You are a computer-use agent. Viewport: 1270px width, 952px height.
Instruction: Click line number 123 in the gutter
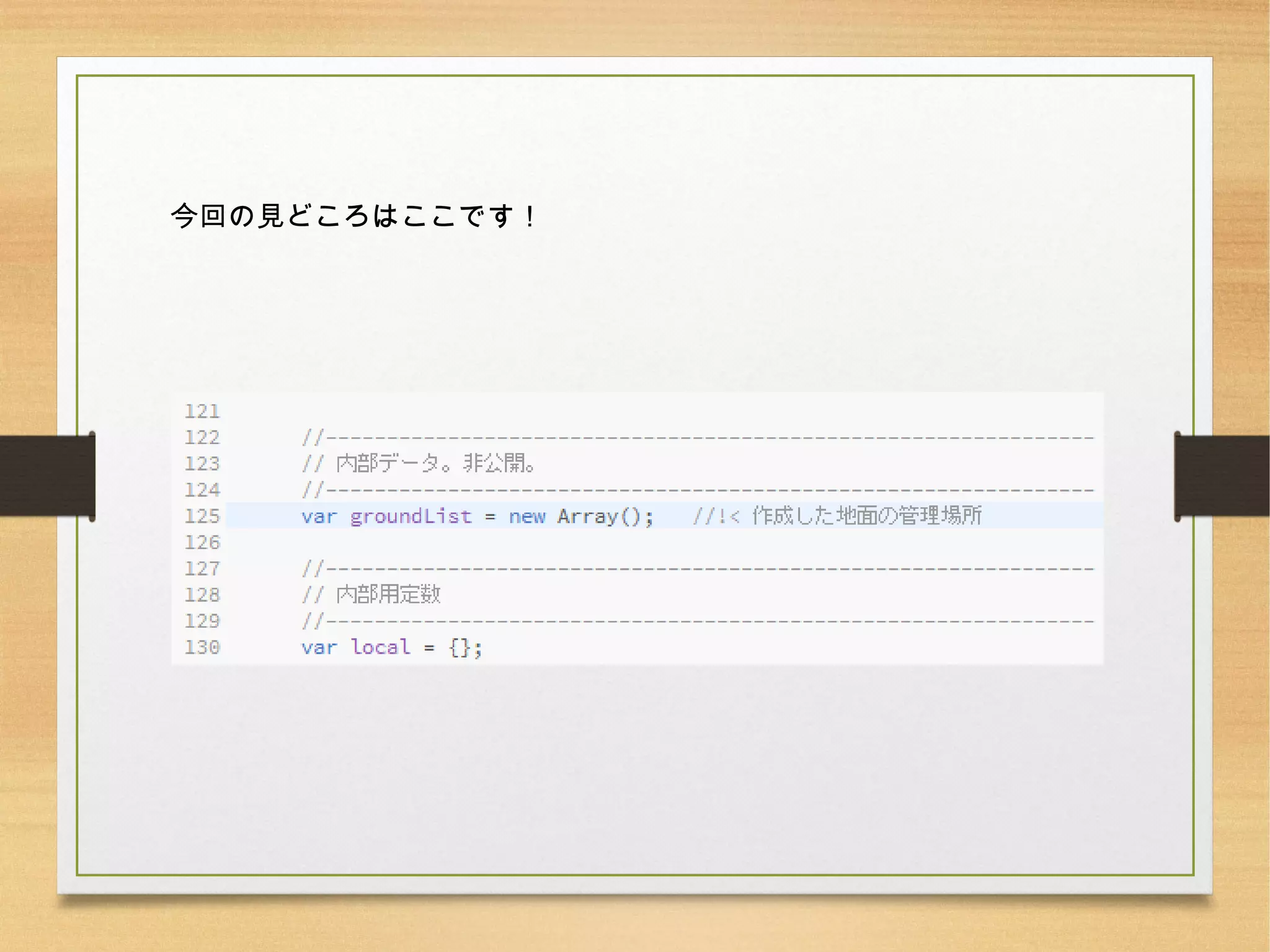point(202,464)
